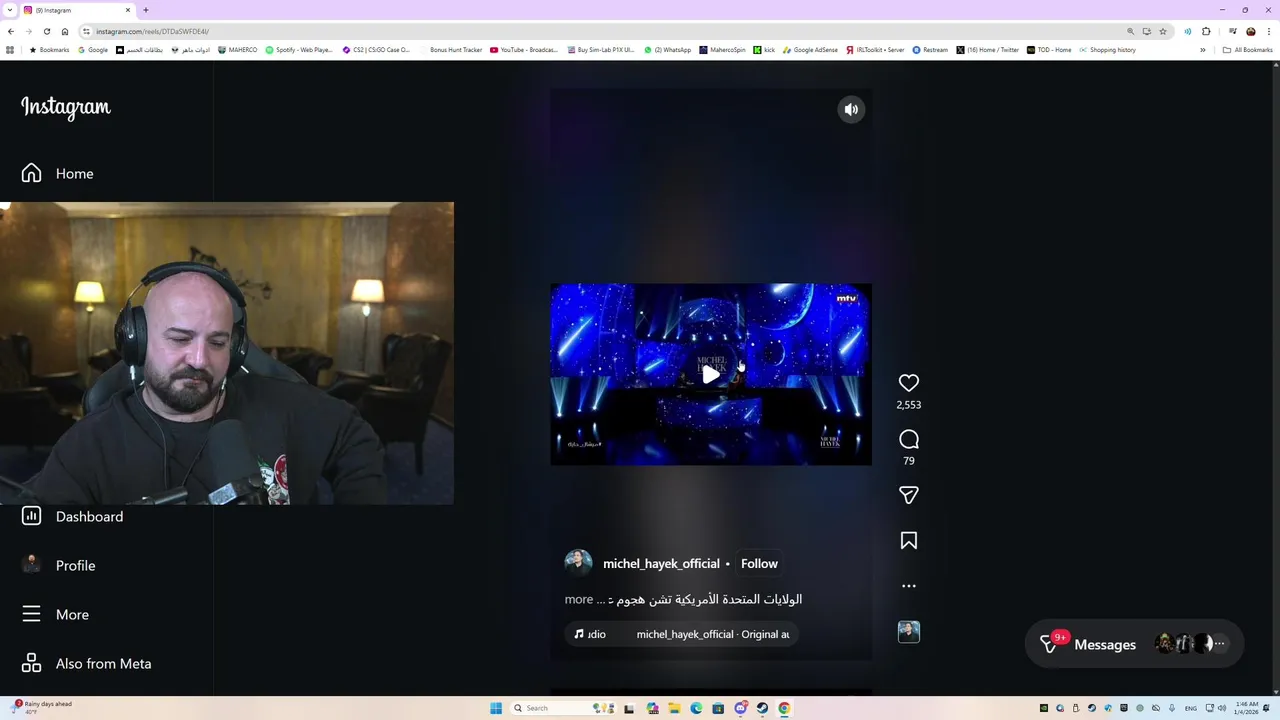Image resolution: width=1280 pixels, height=720 pixels.
Task: Open the audio thumbnail beside the reel
Action: pos(908,632)
